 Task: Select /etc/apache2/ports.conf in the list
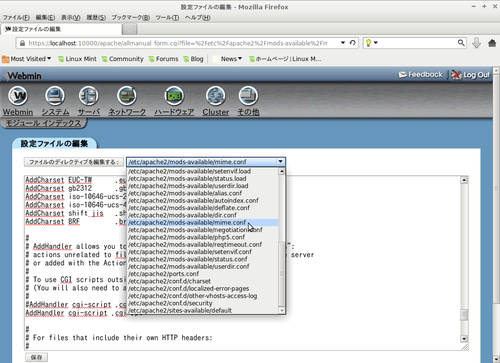tap(203, 274)
